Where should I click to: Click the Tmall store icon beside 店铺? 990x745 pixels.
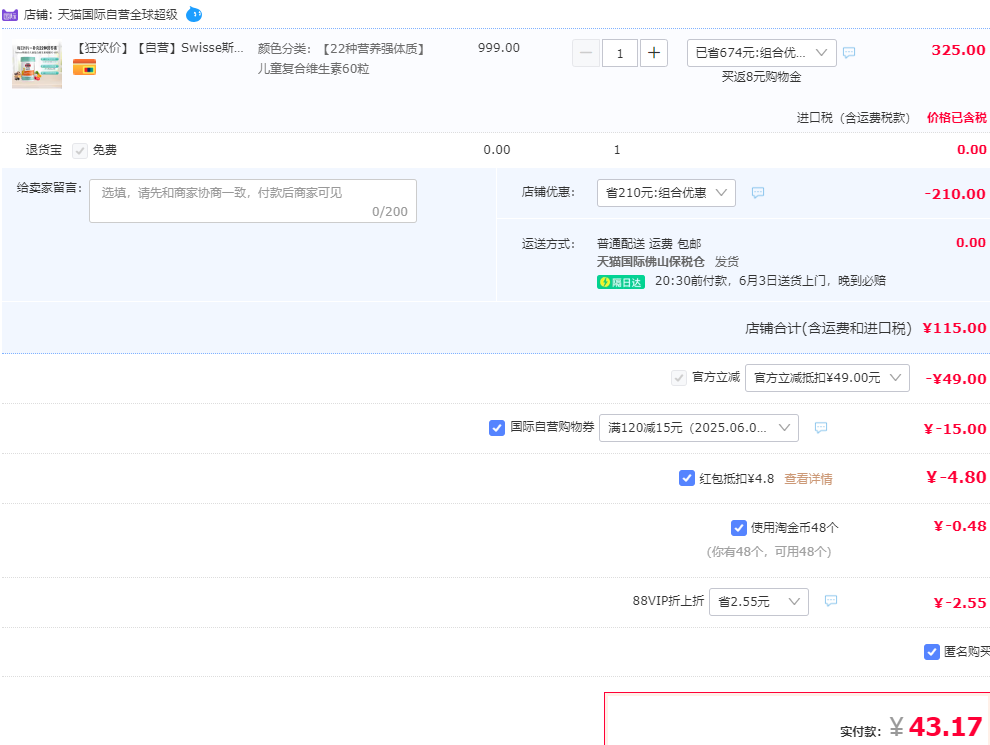click(x=9, y=14)
